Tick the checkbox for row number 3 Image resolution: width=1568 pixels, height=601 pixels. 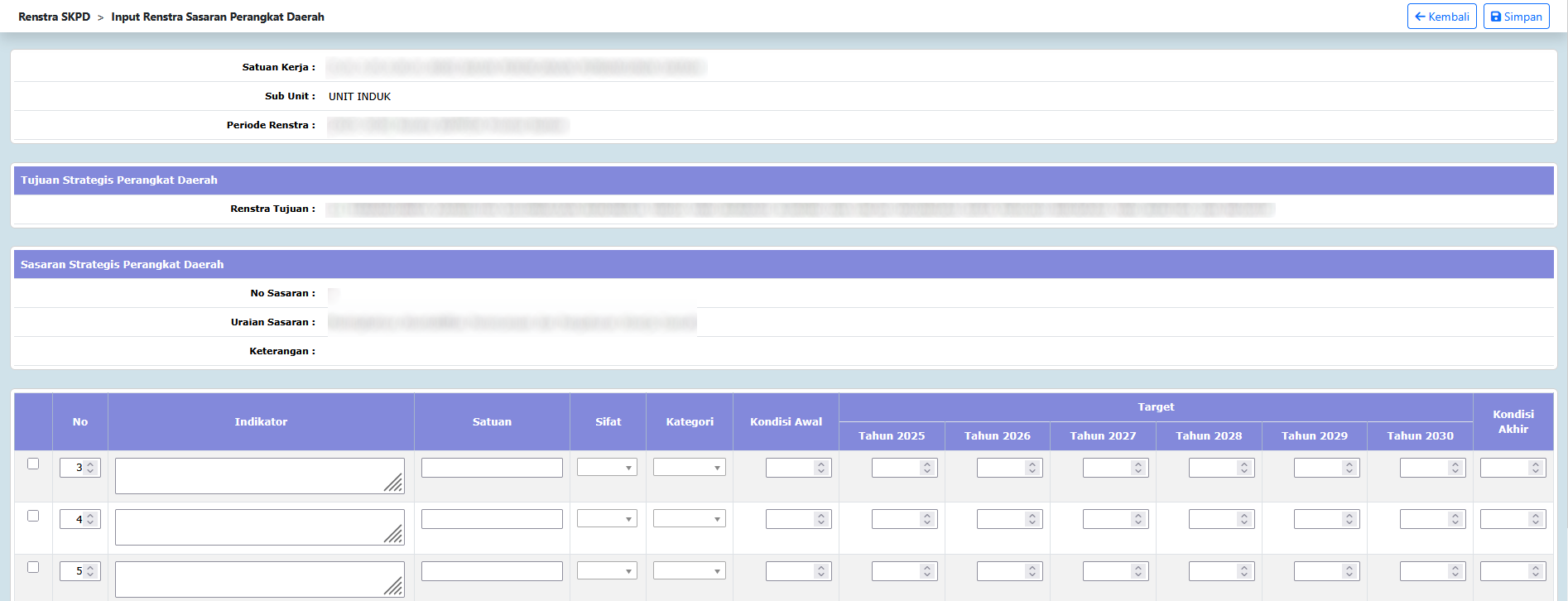(33, 464)
